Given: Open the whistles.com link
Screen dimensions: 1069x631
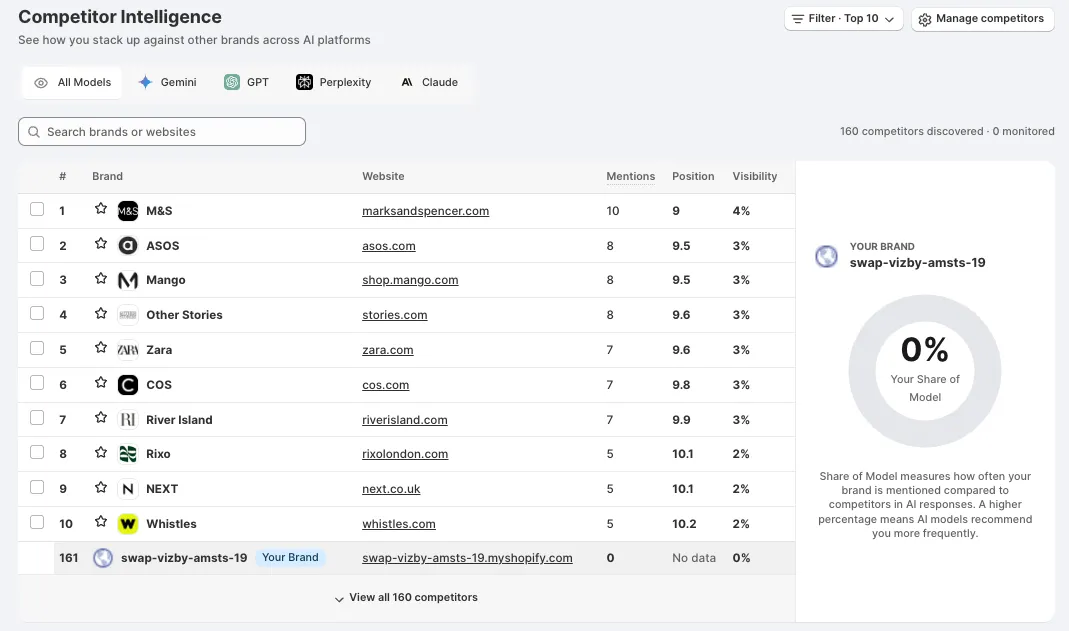Looking at the screenshot, I should 399,524.
